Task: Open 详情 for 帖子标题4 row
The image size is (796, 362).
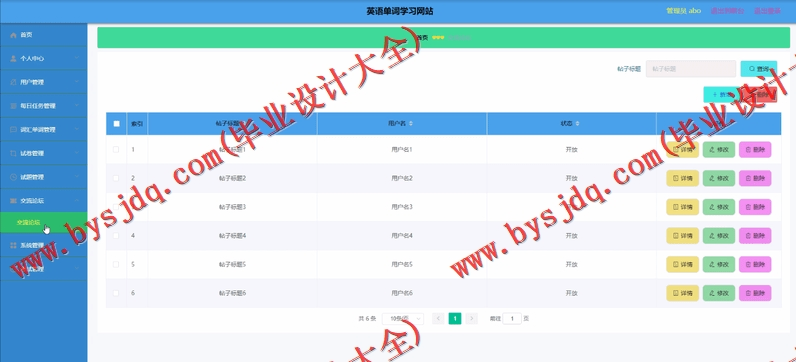Action: tap(682, 236)
